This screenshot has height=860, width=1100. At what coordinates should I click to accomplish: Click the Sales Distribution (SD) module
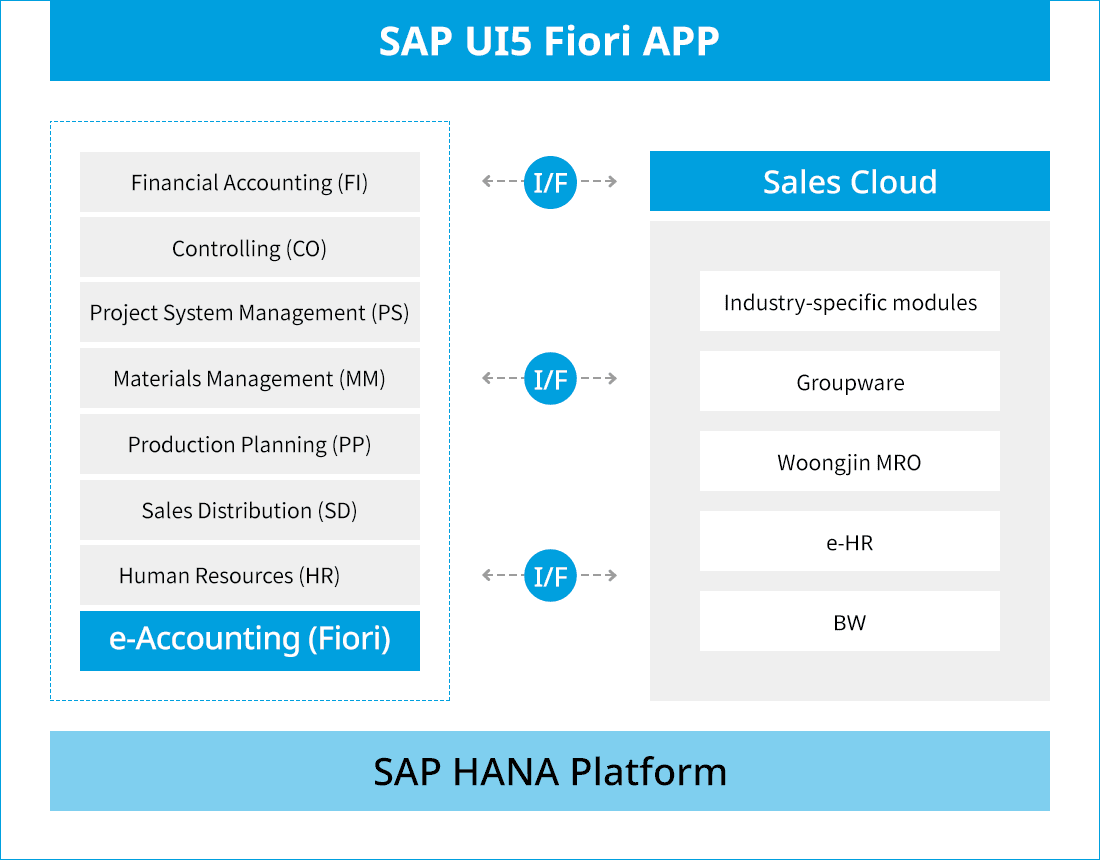click(250, 510)
